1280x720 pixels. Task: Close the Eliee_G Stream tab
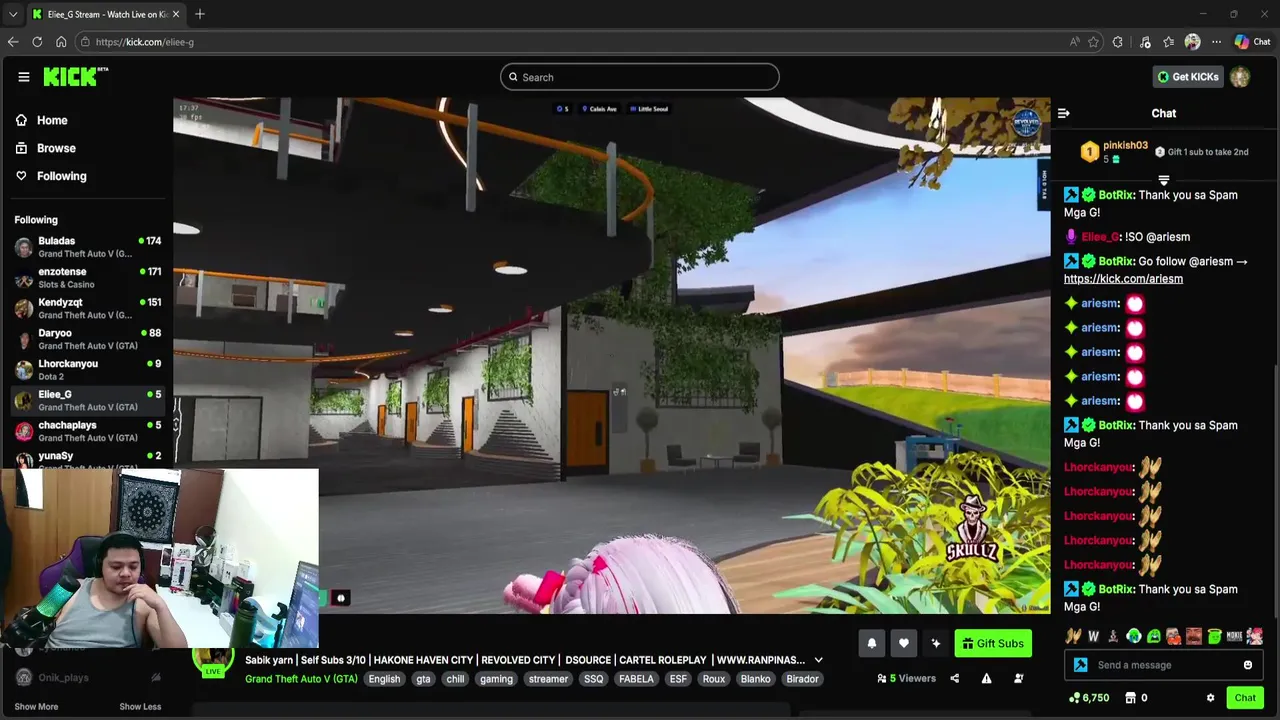176,14
